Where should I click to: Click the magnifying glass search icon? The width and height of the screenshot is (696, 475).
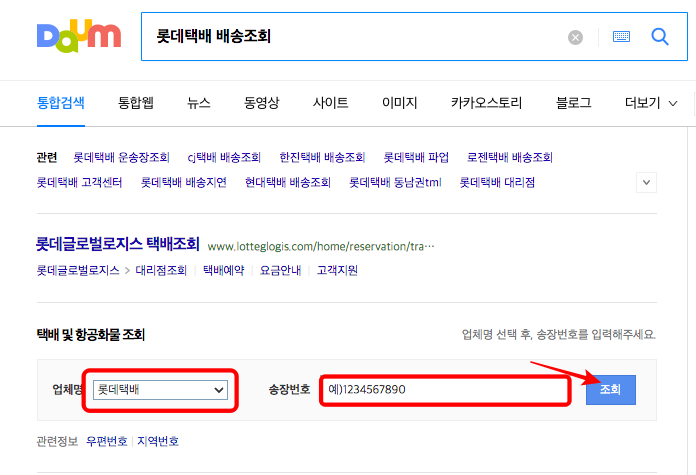(x=660, y=36)
